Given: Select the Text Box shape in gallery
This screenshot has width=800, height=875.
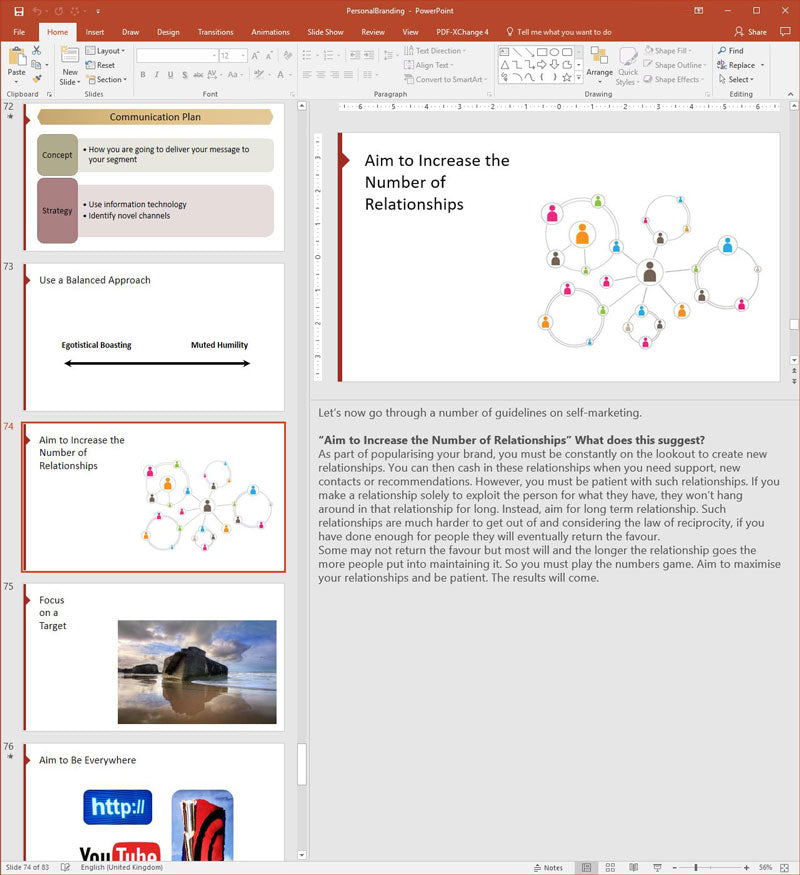Looking at the screenshot, I should click(x=504, y=52).
